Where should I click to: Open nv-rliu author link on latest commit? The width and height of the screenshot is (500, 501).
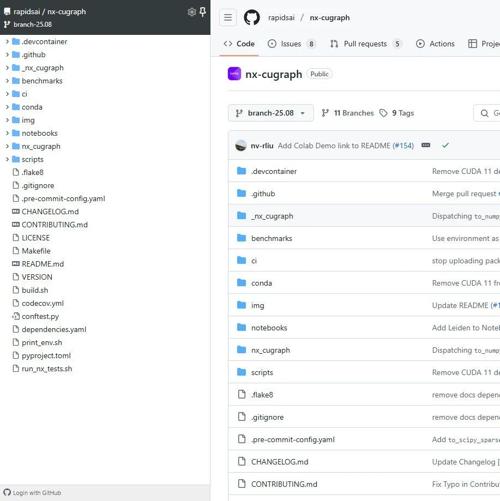coord(262,146)
